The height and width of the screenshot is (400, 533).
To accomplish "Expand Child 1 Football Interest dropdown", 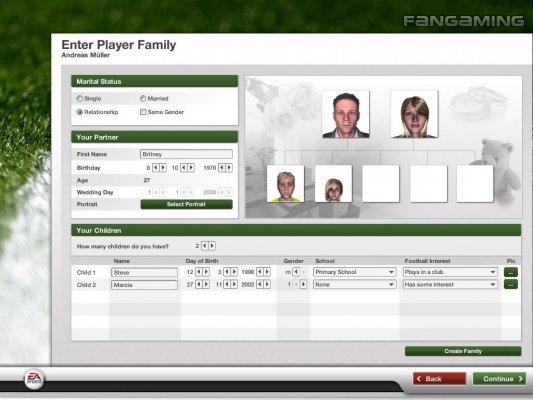I will tap(450, 272).
